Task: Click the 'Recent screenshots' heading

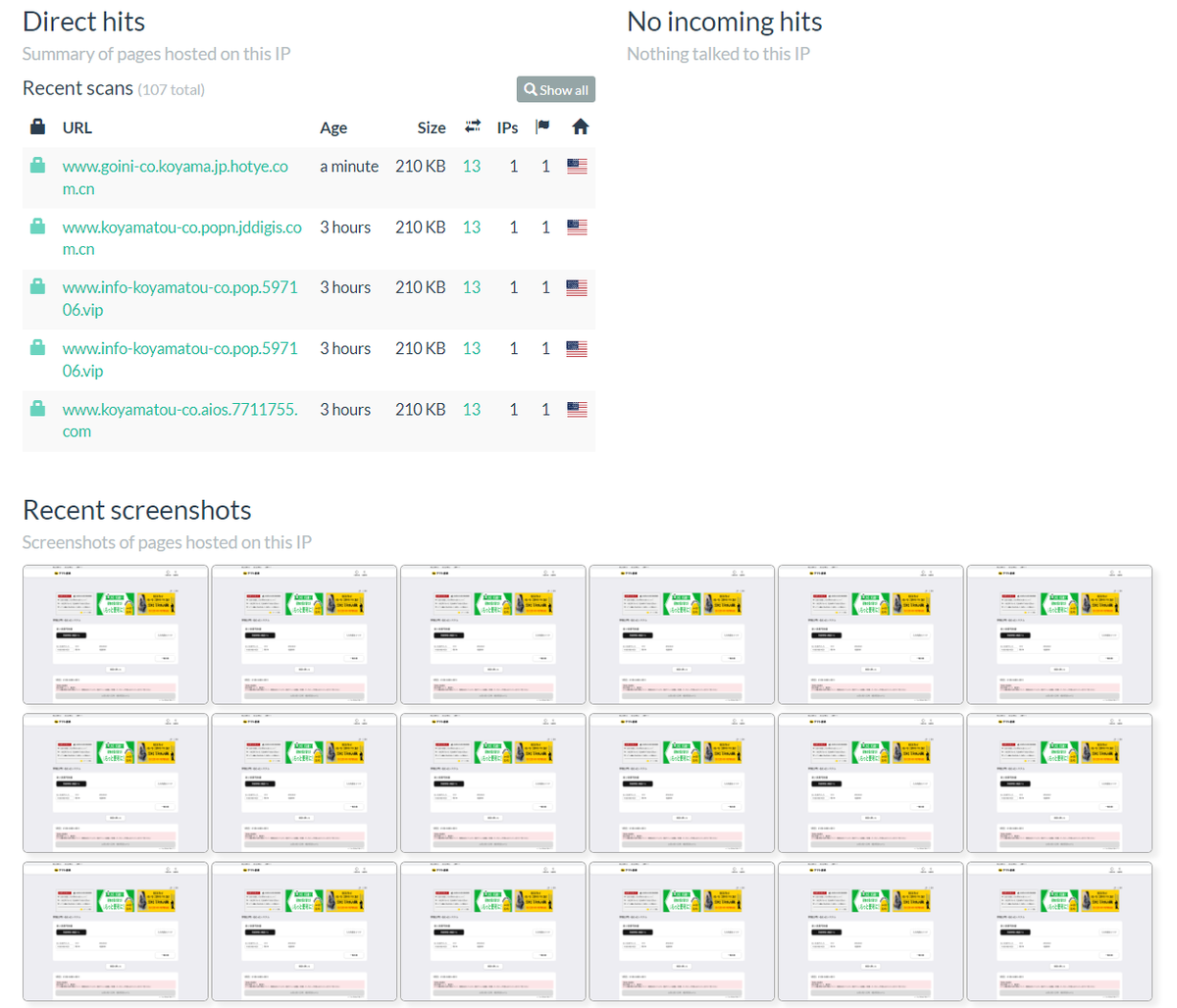Action: pyautogui.click(x=137, y=510)
